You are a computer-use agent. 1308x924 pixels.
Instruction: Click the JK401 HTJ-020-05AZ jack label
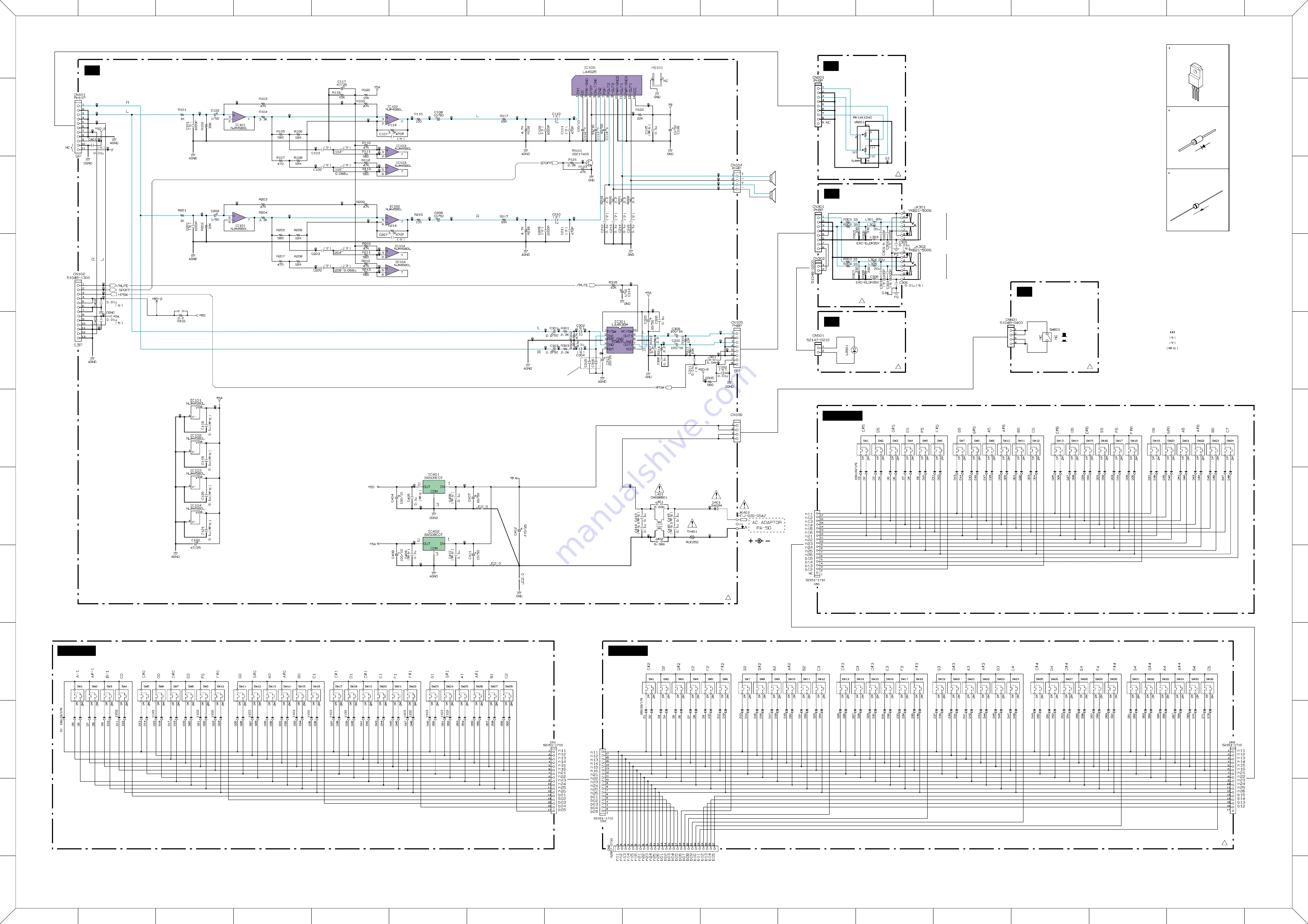[752, 514]
